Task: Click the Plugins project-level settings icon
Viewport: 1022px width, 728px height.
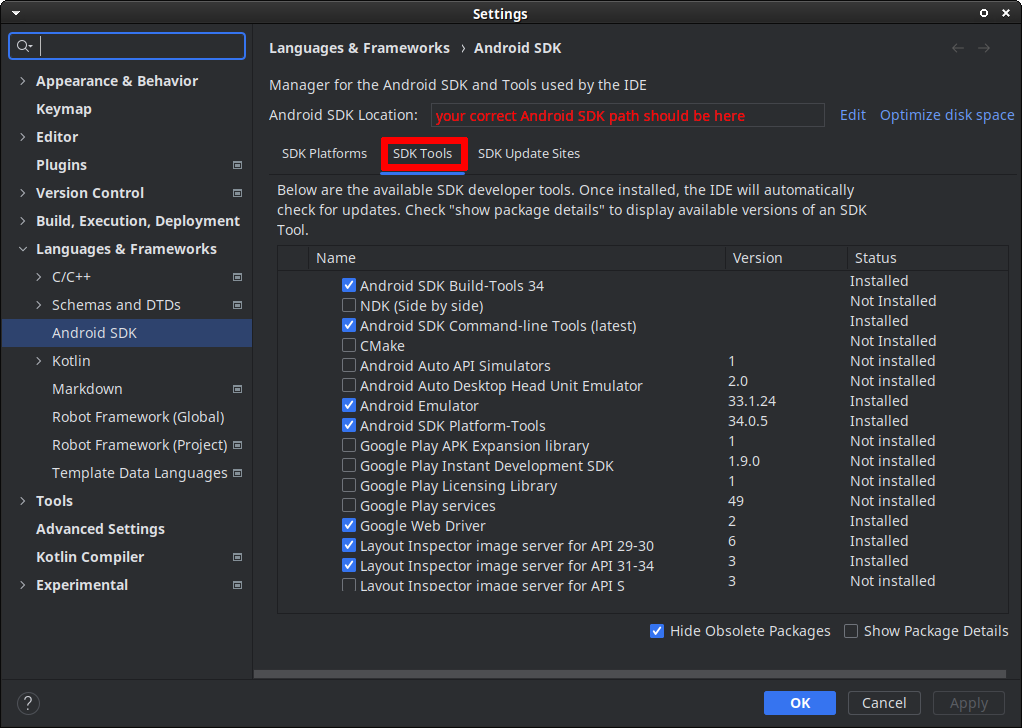Action: click(237, 165)
